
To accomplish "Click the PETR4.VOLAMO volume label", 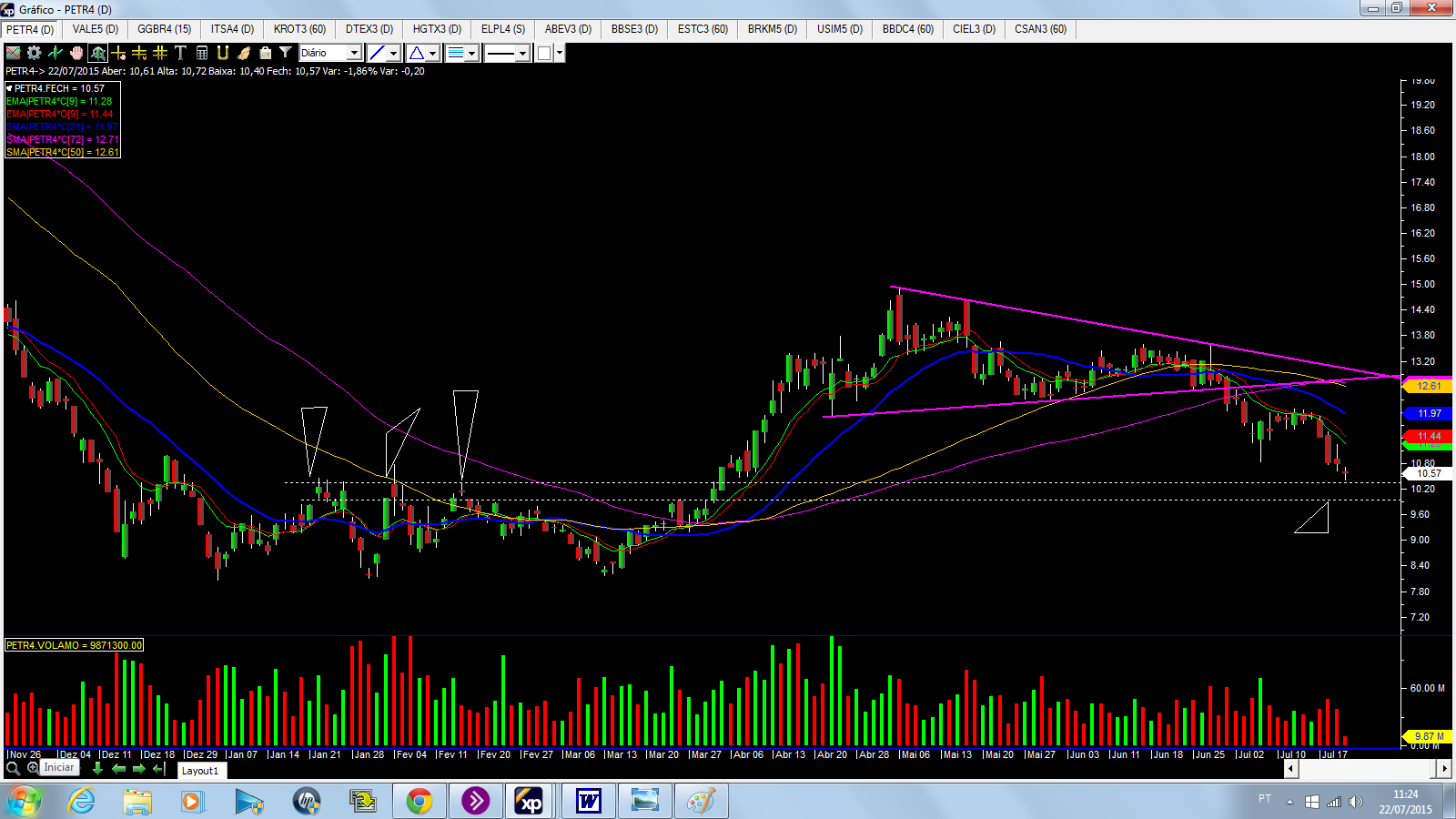I will (x=75, y=645).
